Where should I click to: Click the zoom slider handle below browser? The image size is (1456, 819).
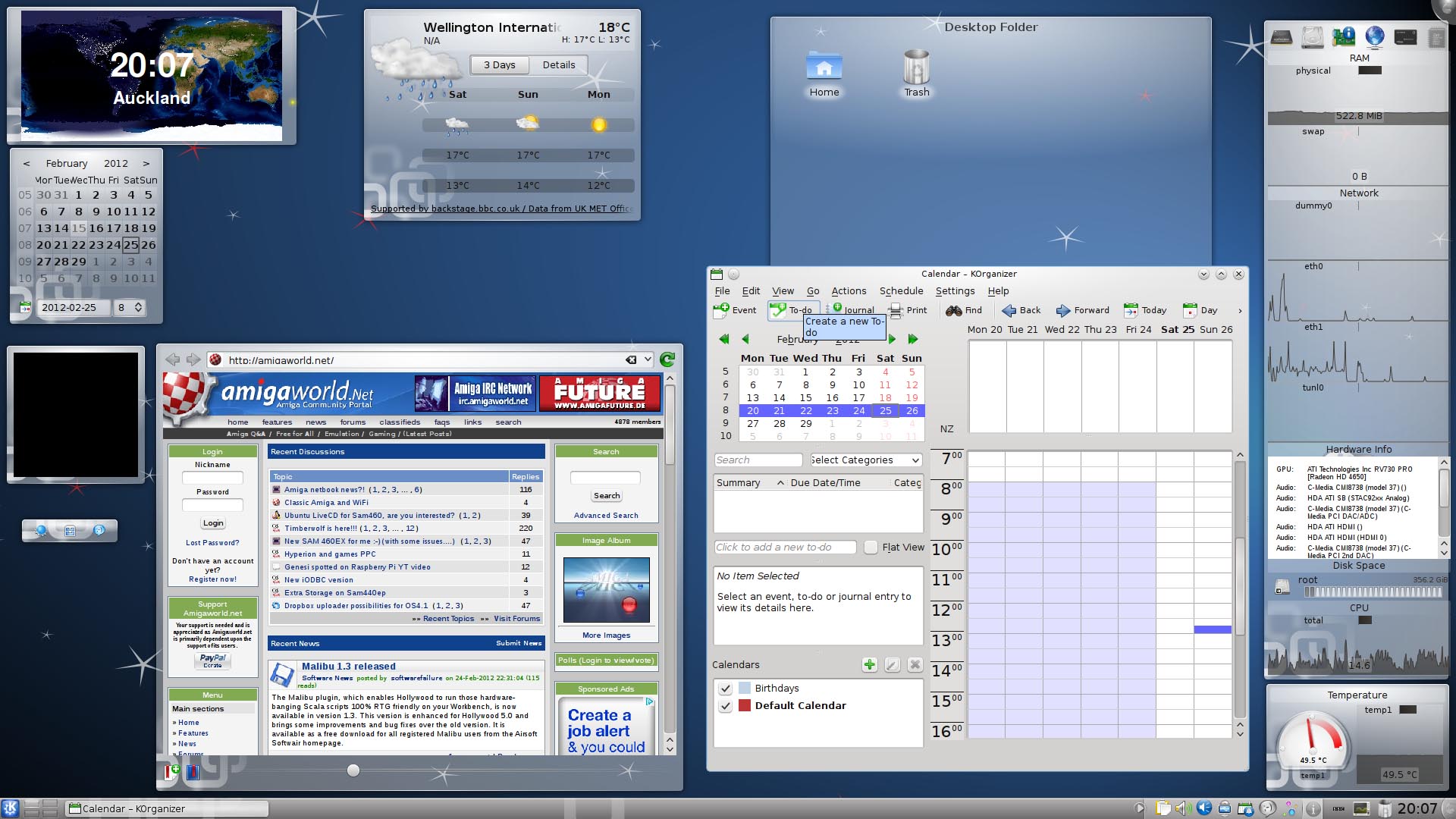pyautogui.click(x=353, y=770)
